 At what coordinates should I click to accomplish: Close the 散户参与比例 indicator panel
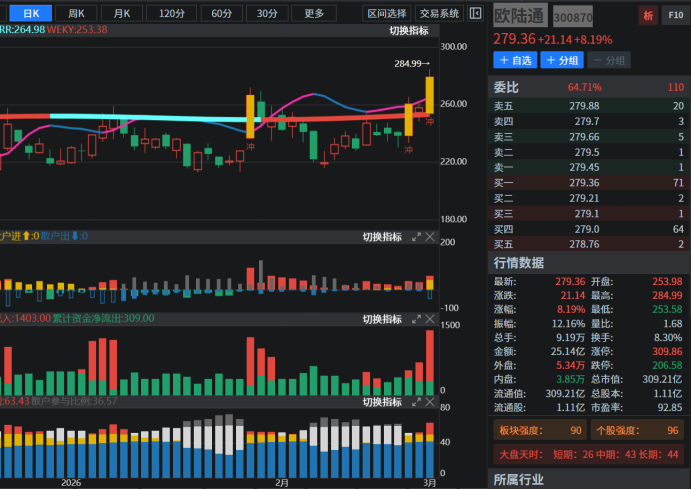point(430,401)
